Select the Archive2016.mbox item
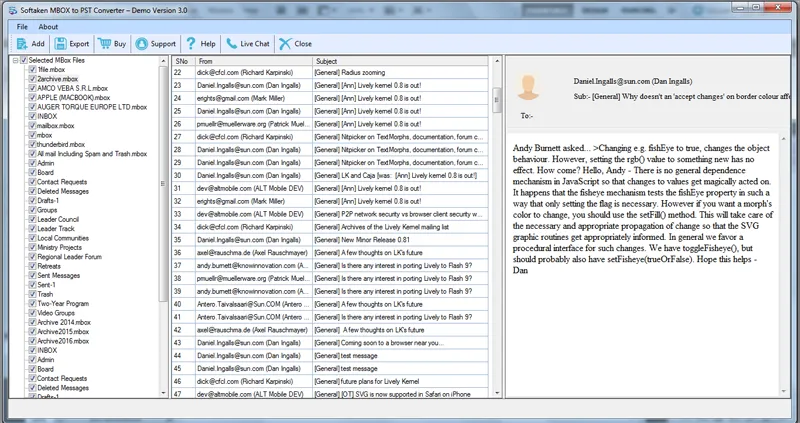800x423 pixels. 63,341
